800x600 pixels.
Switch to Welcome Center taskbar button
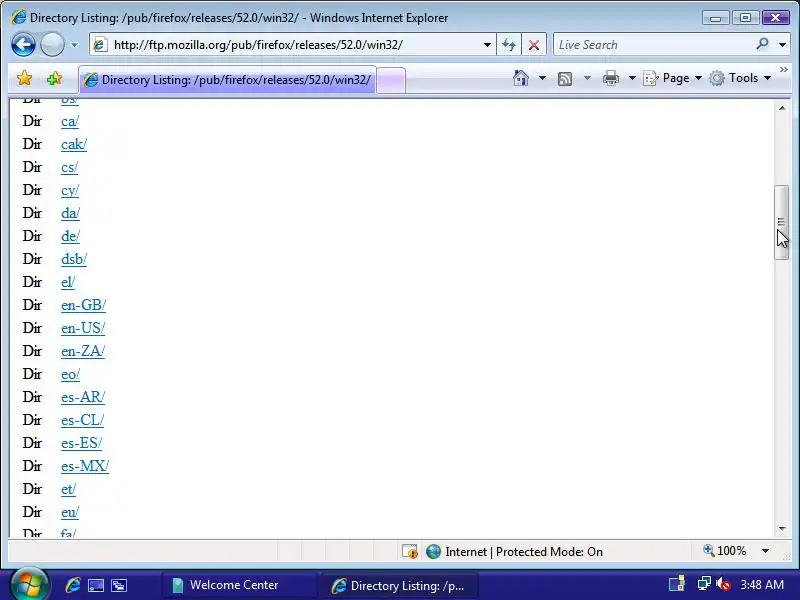(239, 585)
